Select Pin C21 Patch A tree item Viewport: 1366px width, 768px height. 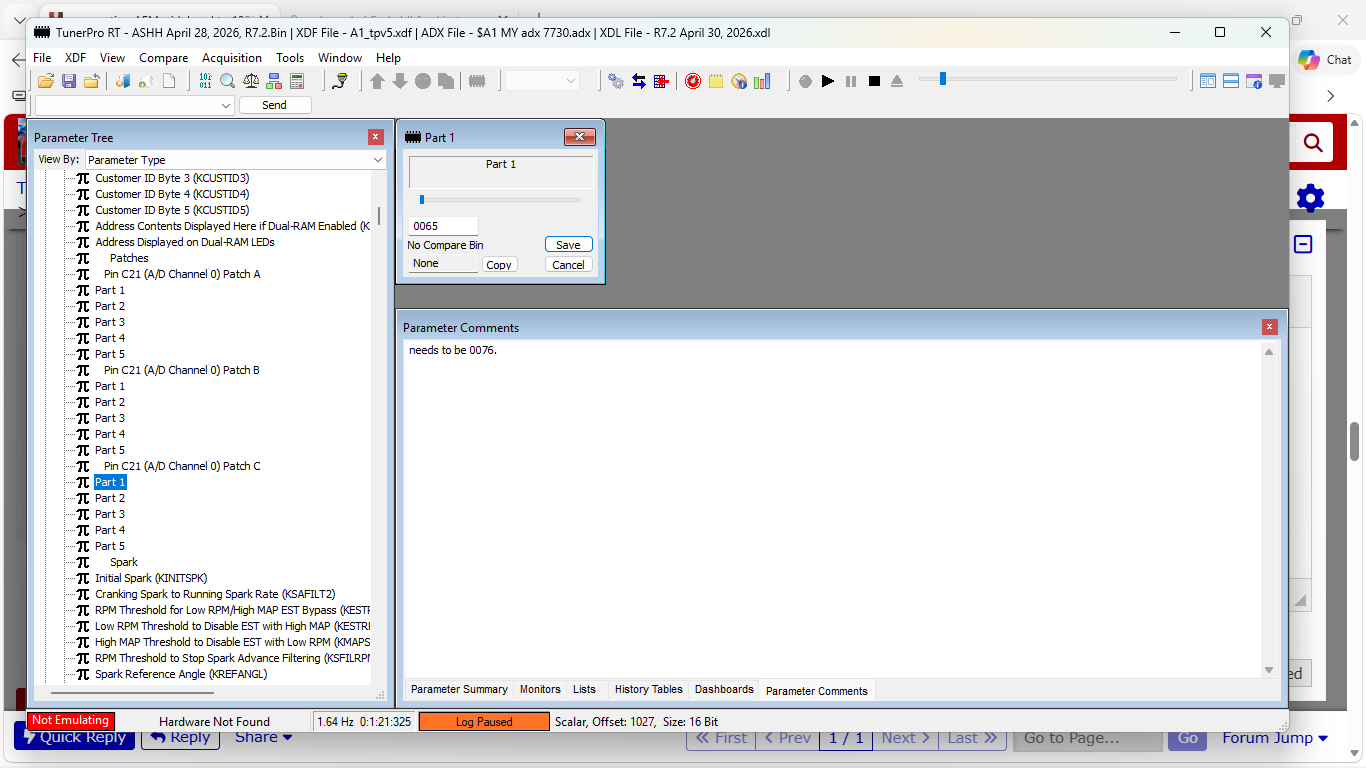[182, 274]
